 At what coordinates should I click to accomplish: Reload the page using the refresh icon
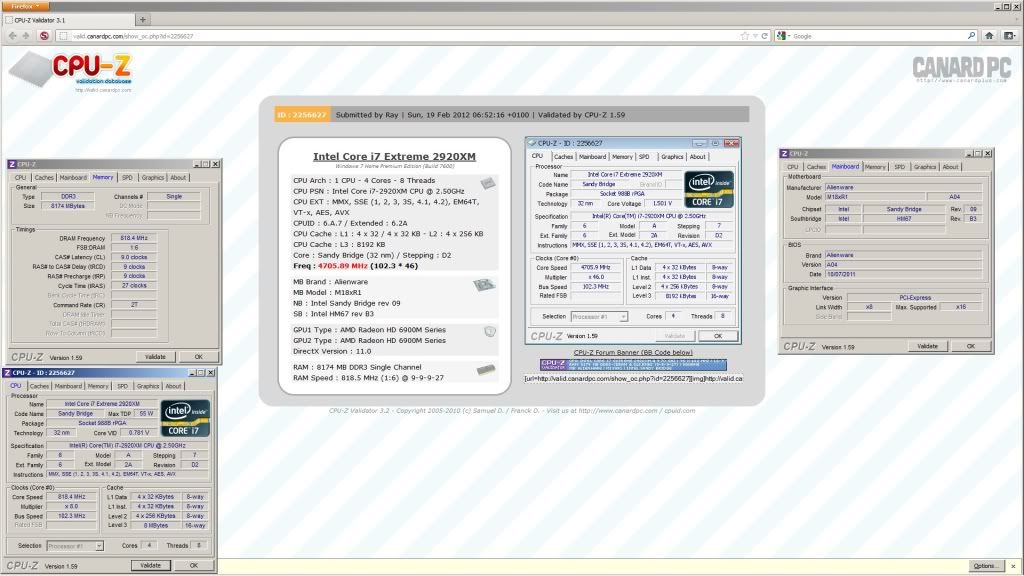764,36
